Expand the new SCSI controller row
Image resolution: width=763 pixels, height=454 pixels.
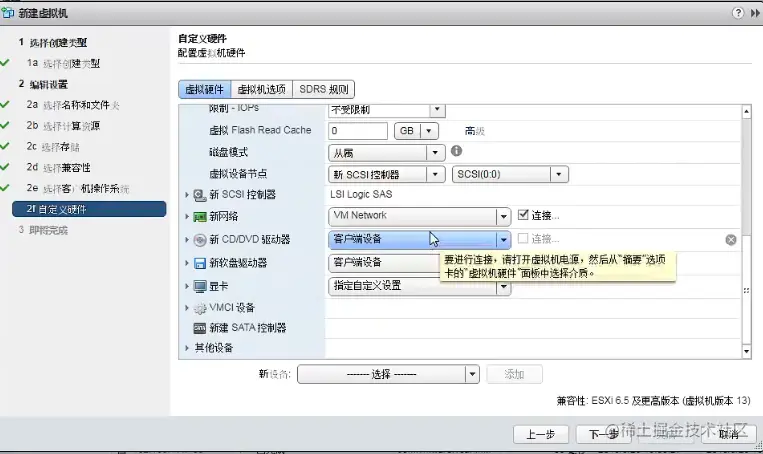coord(186,195)
